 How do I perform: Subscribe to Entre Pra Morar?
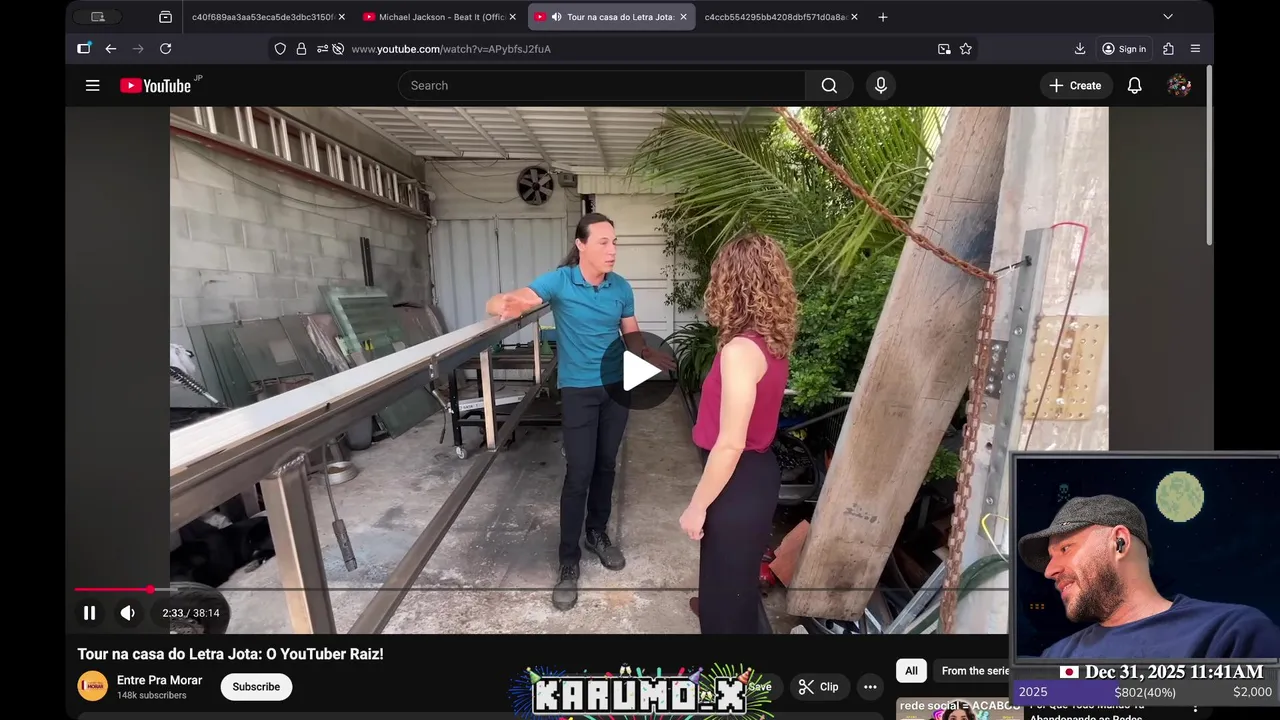pyautogui.click(x=256, y=687)
